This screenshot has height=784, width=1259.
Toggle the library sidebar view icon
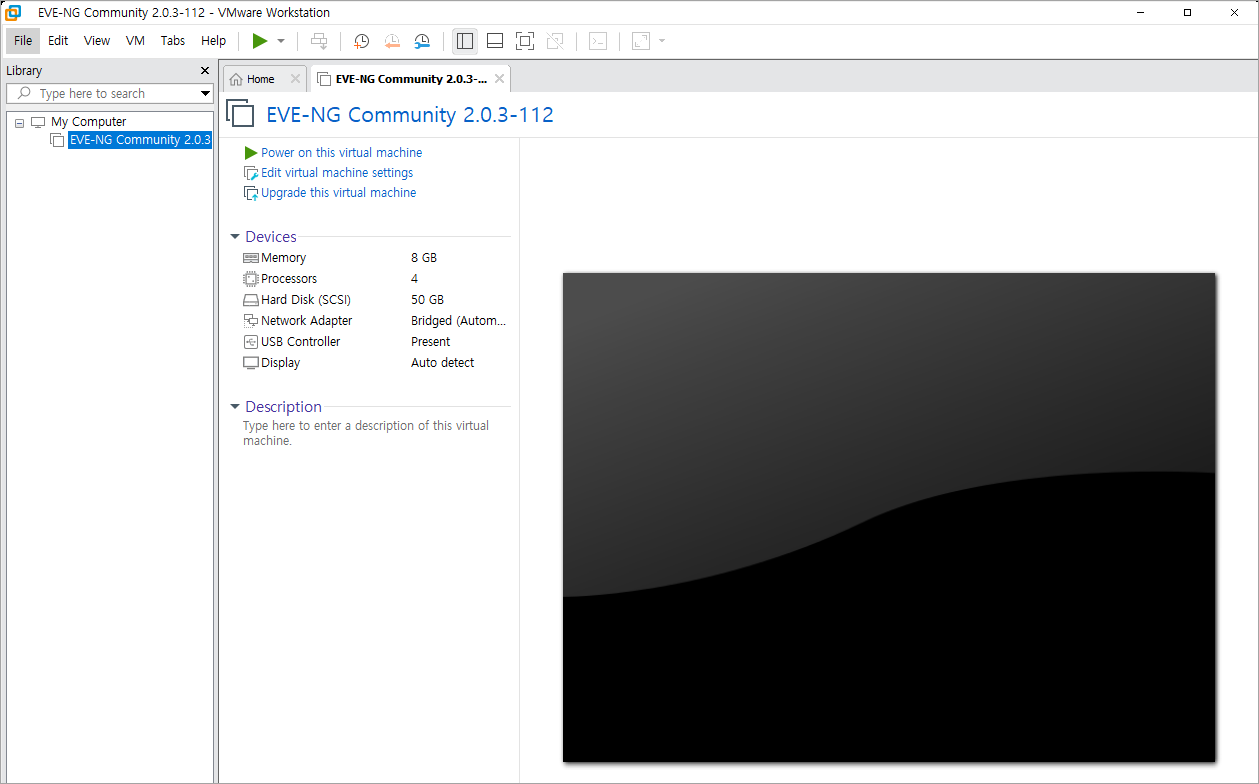click(465, 41)
